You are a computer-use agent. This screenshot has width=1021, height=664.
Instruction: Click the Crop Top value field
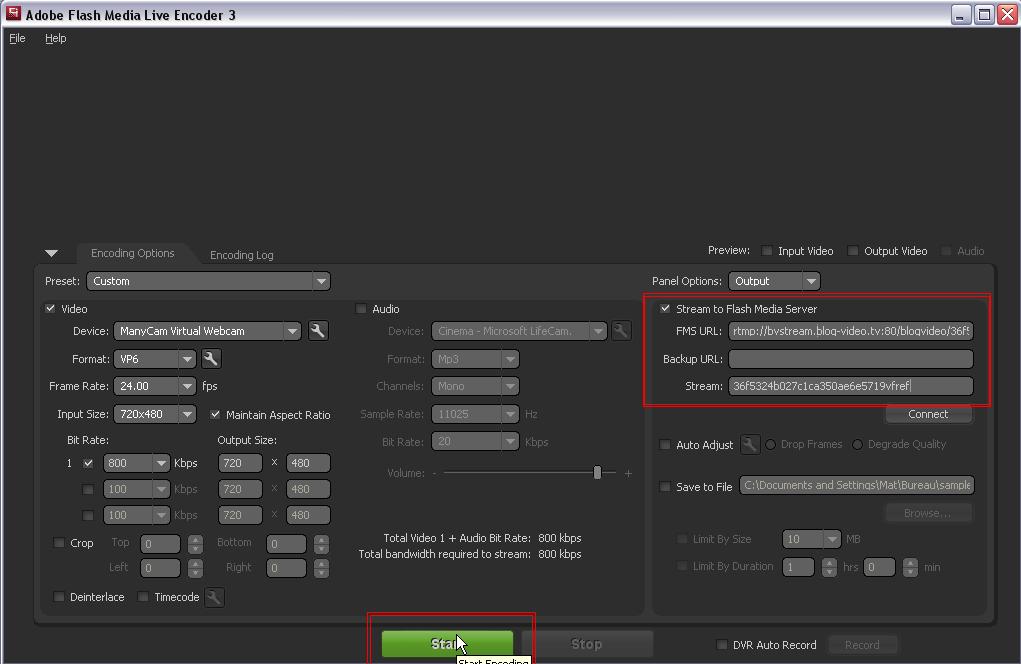tap(160, 543)
